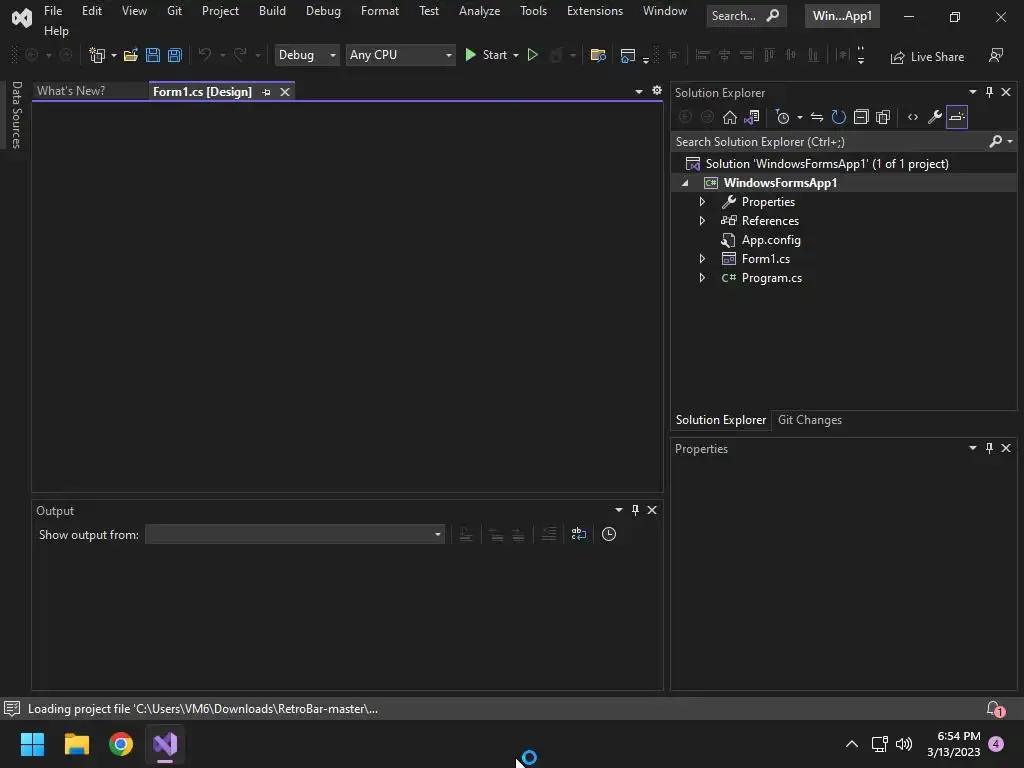Toggle Preview Selected Items icon
The height and width of the screenshot is (768, 1024).
(x=957, y=118)
